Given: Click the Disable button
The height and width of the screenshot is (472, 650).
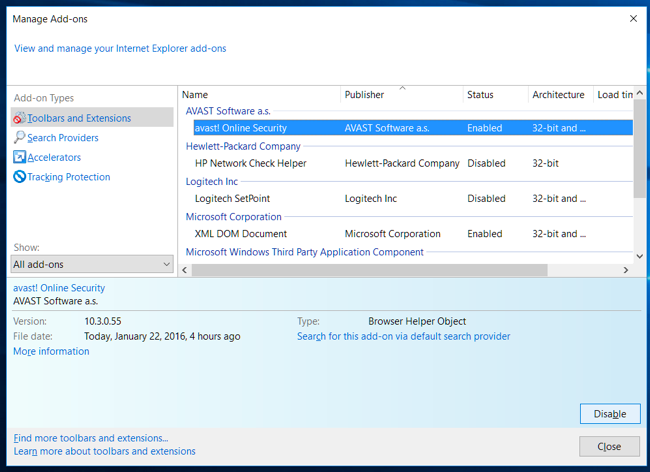Looking at the screenshot, I should pyautogui.click(x=610, y=414).
